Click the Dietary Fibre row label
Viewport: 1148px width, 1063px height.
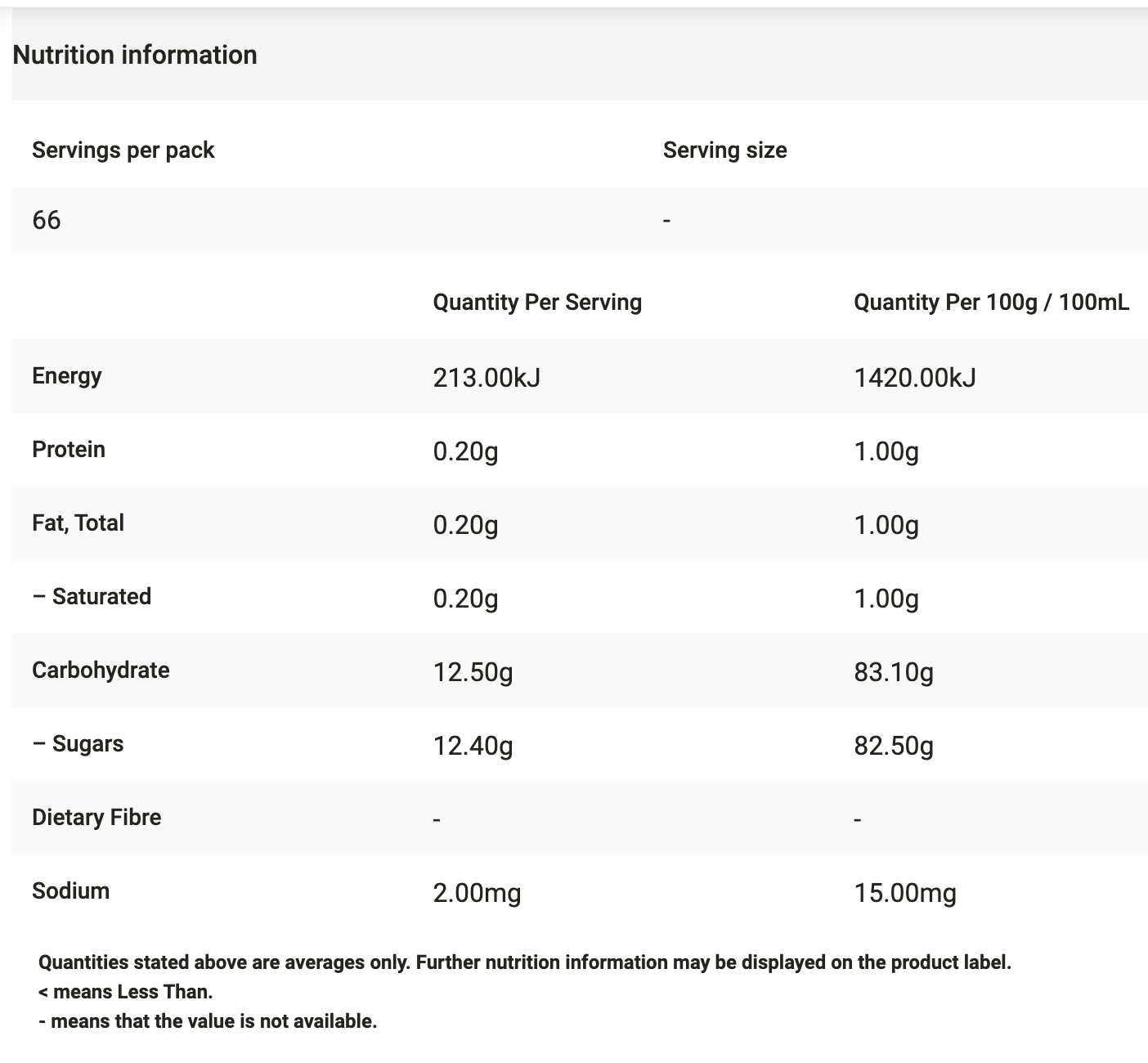tap(96, 818)
